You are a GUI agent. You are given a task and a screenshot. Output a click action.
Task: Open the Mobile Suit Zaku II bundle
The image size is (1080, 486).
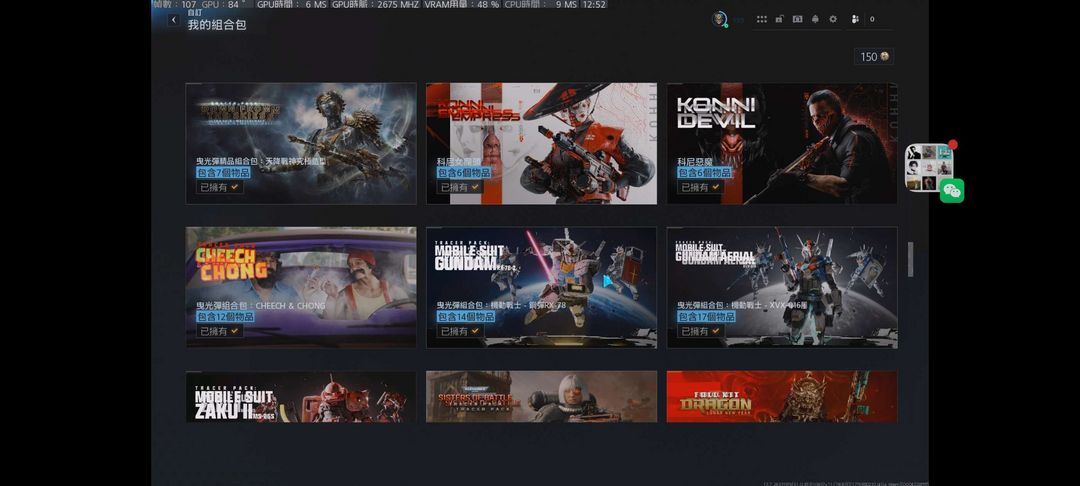(301, 397)
